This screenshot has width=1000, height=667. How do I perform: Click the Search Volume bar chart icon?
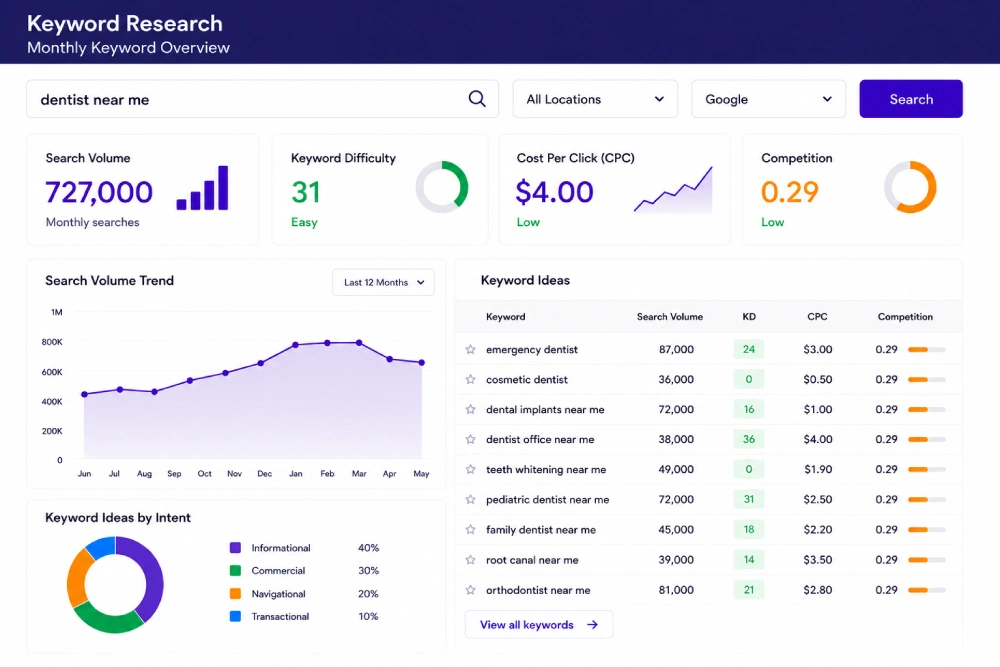202,188
